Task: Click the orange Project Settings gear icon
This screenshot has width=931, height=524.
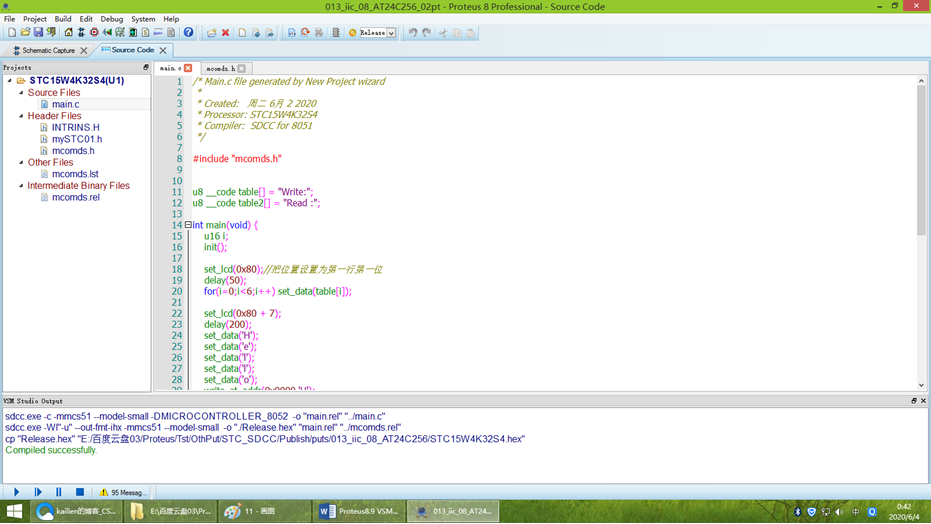Action: pos(352,33)
